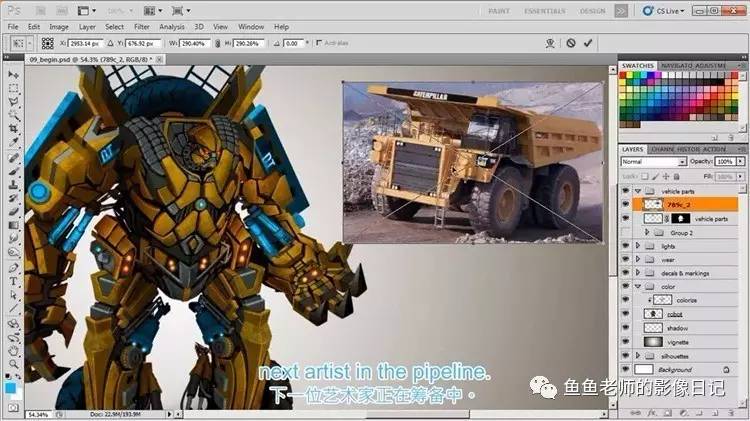Viewport: 750px width, 421px height.
Task: Click the link aspect ratio chain icon
Action: coord(218,43)
